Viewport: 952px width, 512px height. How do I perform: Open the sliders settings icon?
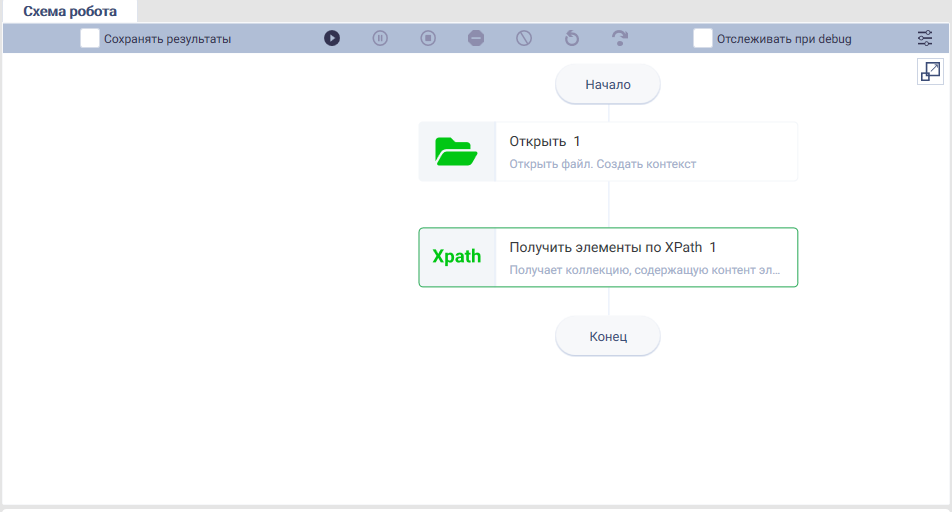click(x=925, y=38)
